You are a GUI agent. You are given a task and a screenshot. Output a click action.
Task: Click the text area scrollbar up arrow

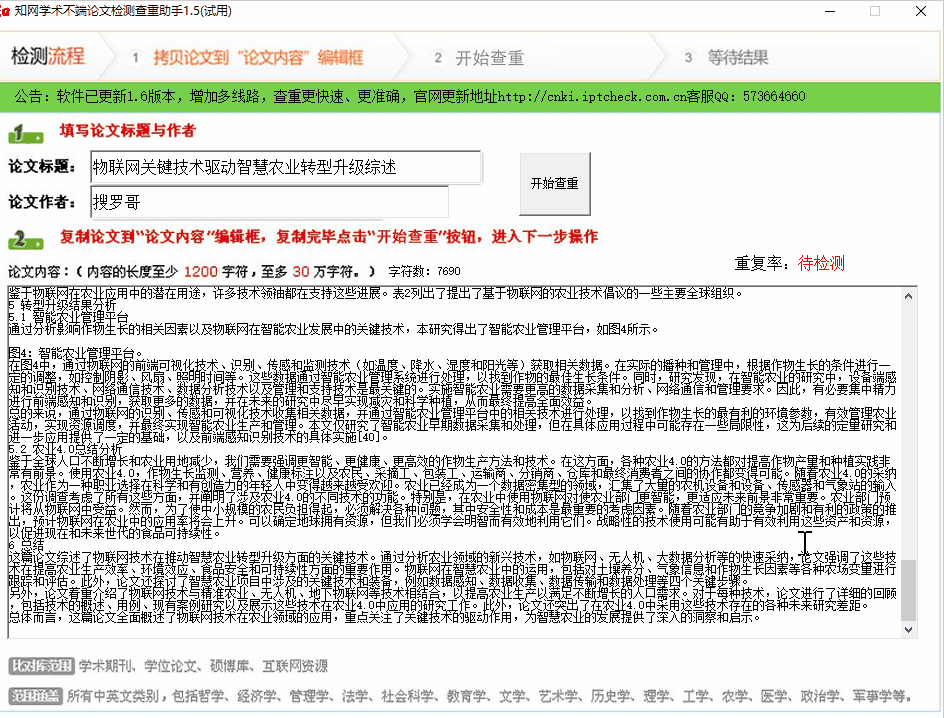tap(908, 296)
